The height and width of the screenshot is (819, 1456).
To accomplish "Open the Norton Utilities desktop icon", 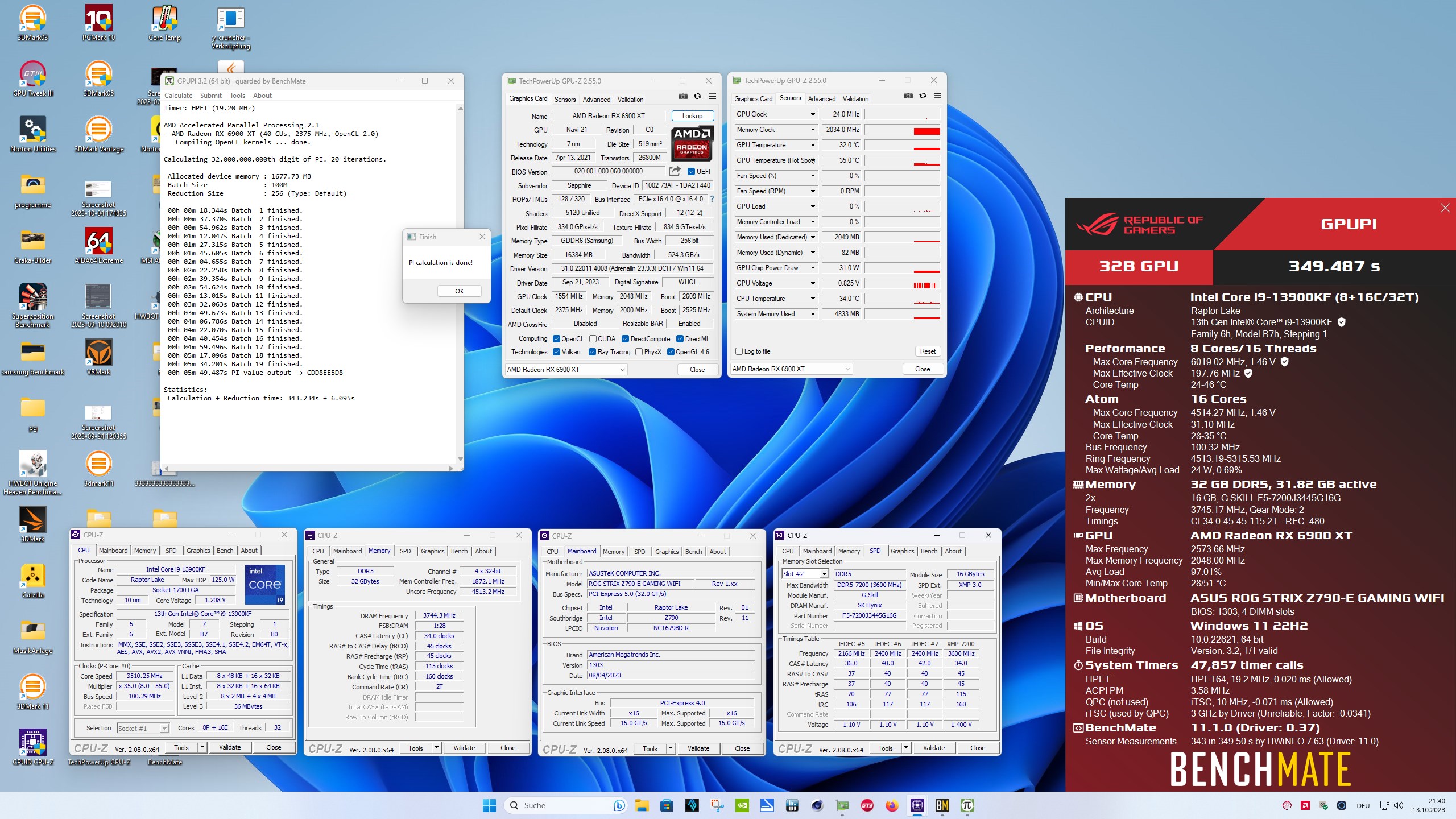I will (x=32, y=134).
